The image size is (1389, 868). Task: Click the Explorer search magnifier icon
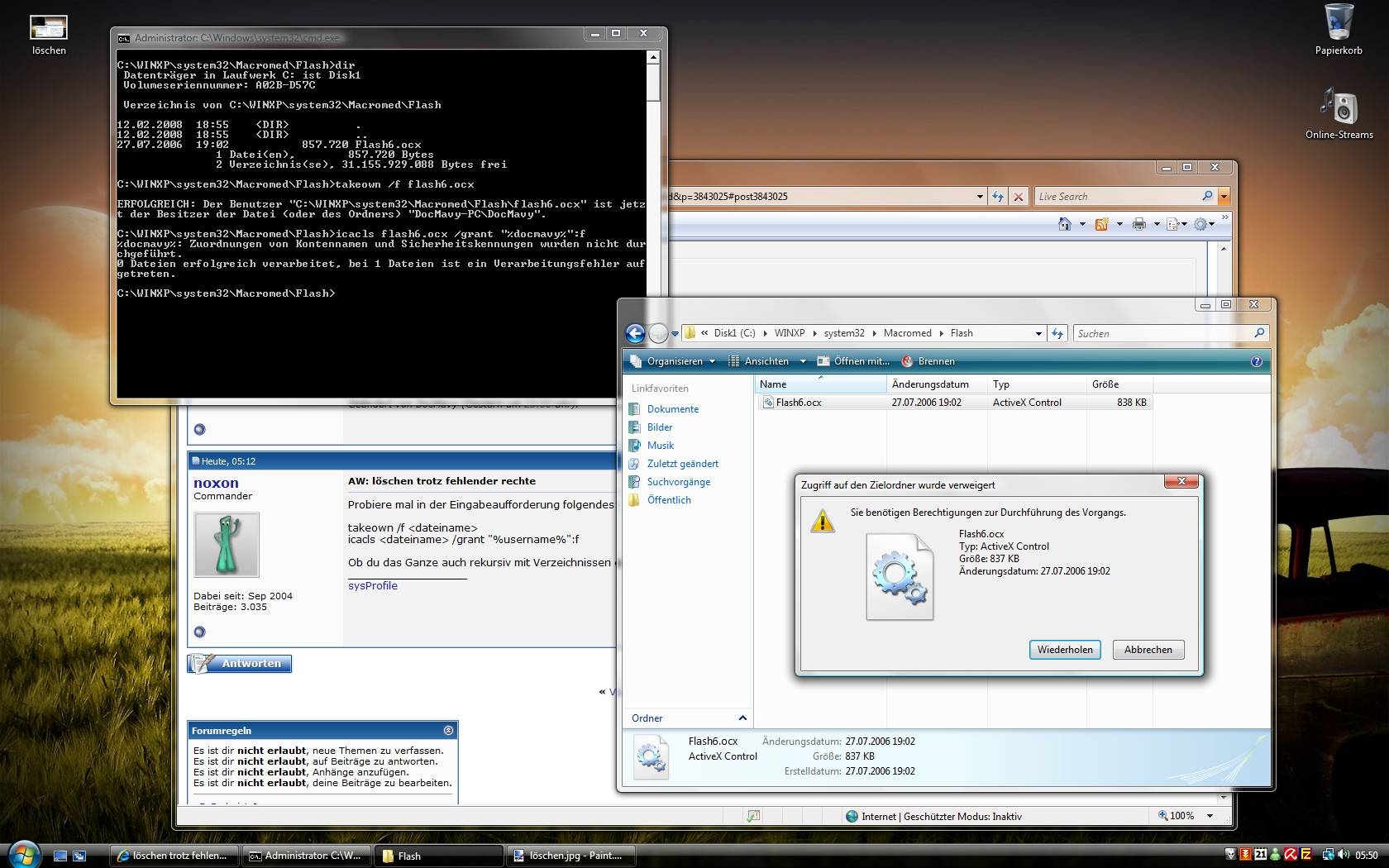coord(1259,333)
